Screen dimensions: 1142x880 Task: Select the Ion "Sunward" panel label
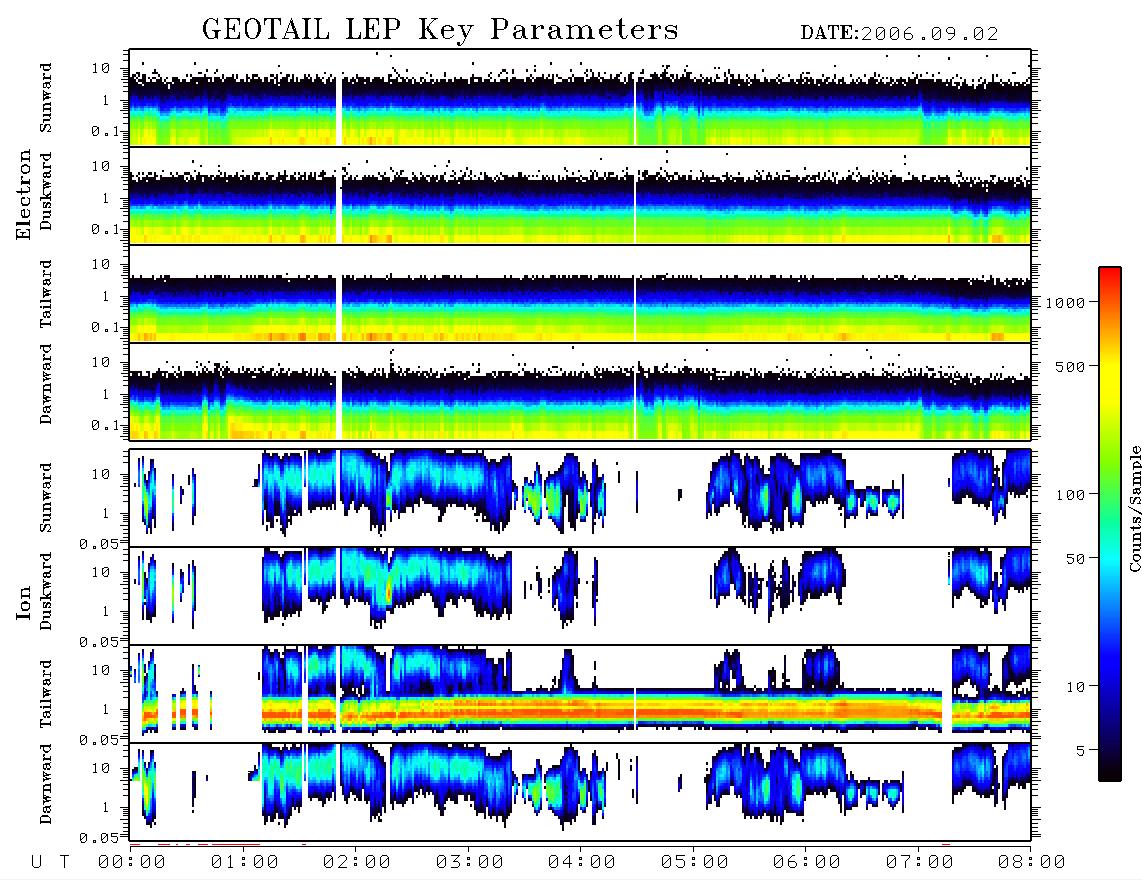coord(46,498)
